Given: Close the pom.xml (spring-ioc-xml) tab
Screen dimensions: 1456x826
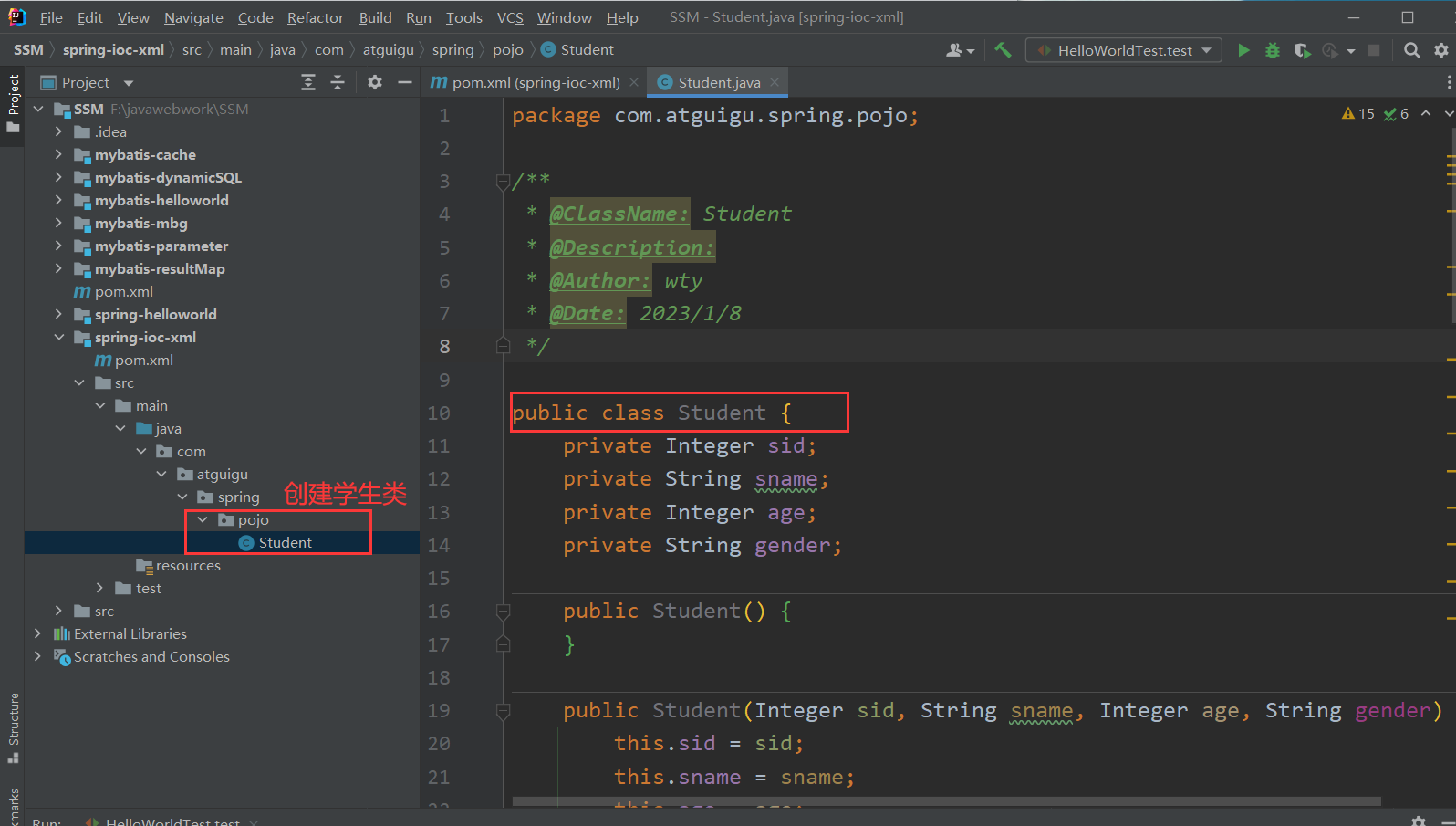Looking at the screenshot, I should coord(634,82).
